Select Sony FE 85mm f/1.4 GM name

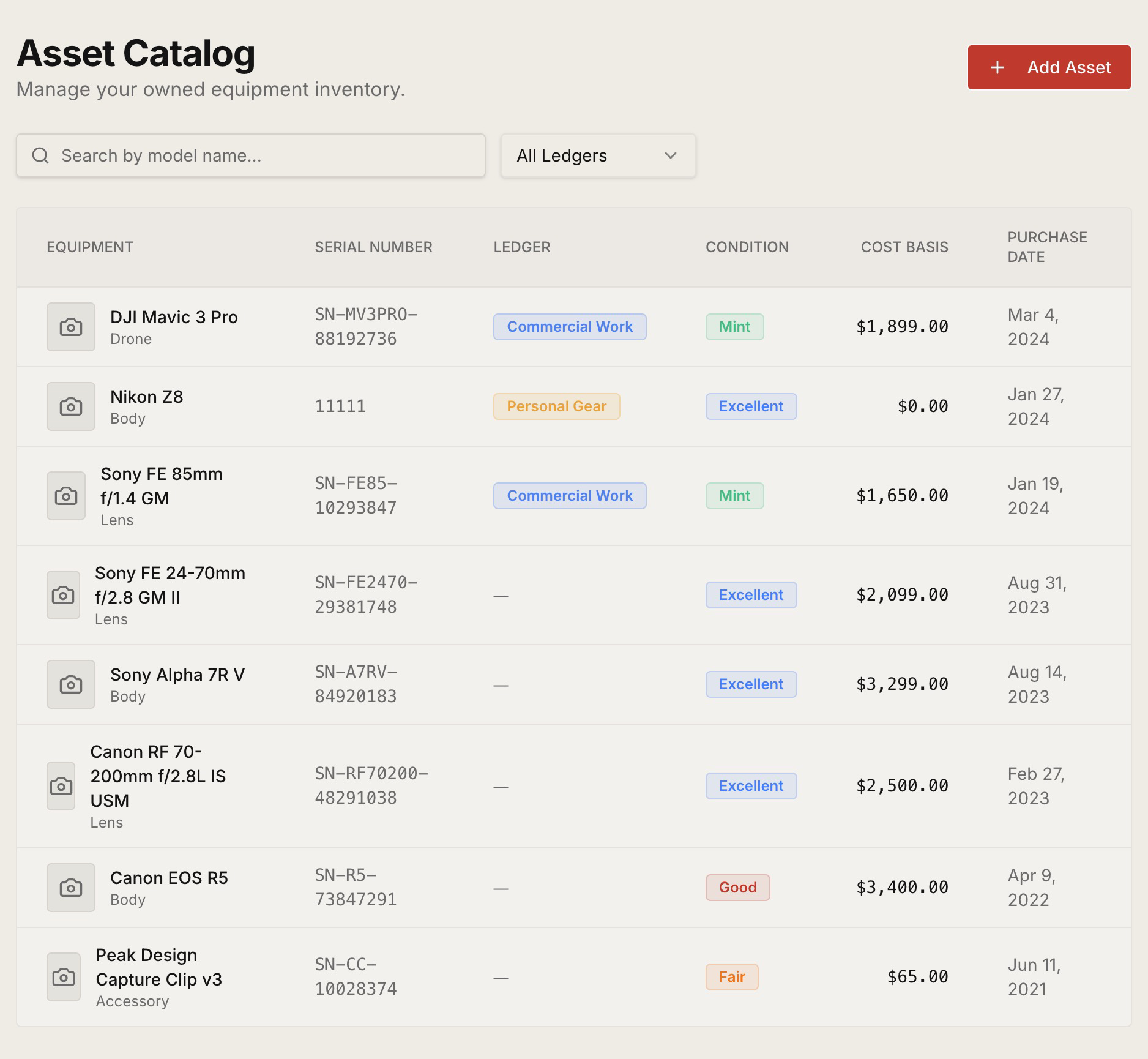162,486
